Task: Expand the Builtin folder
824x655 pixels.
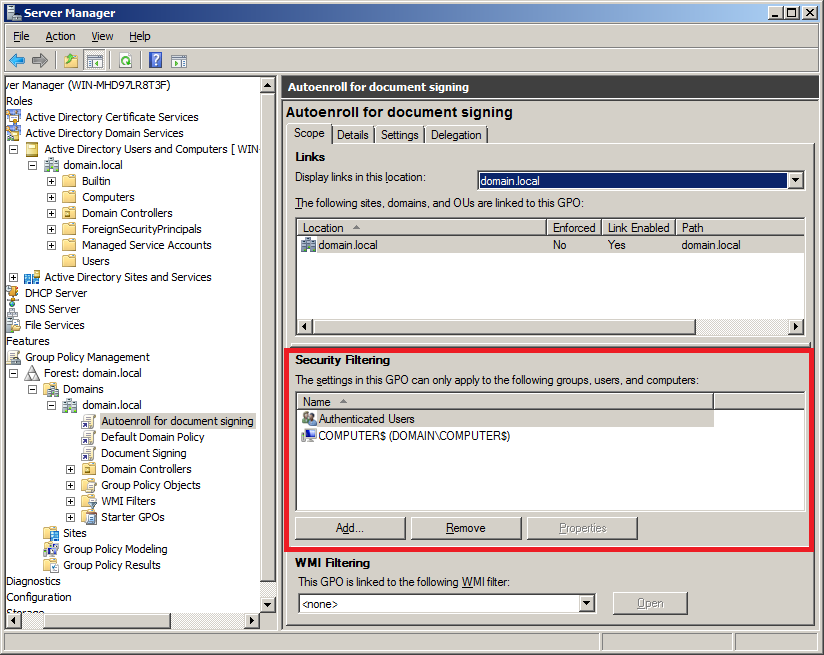Action: point(52,181)
